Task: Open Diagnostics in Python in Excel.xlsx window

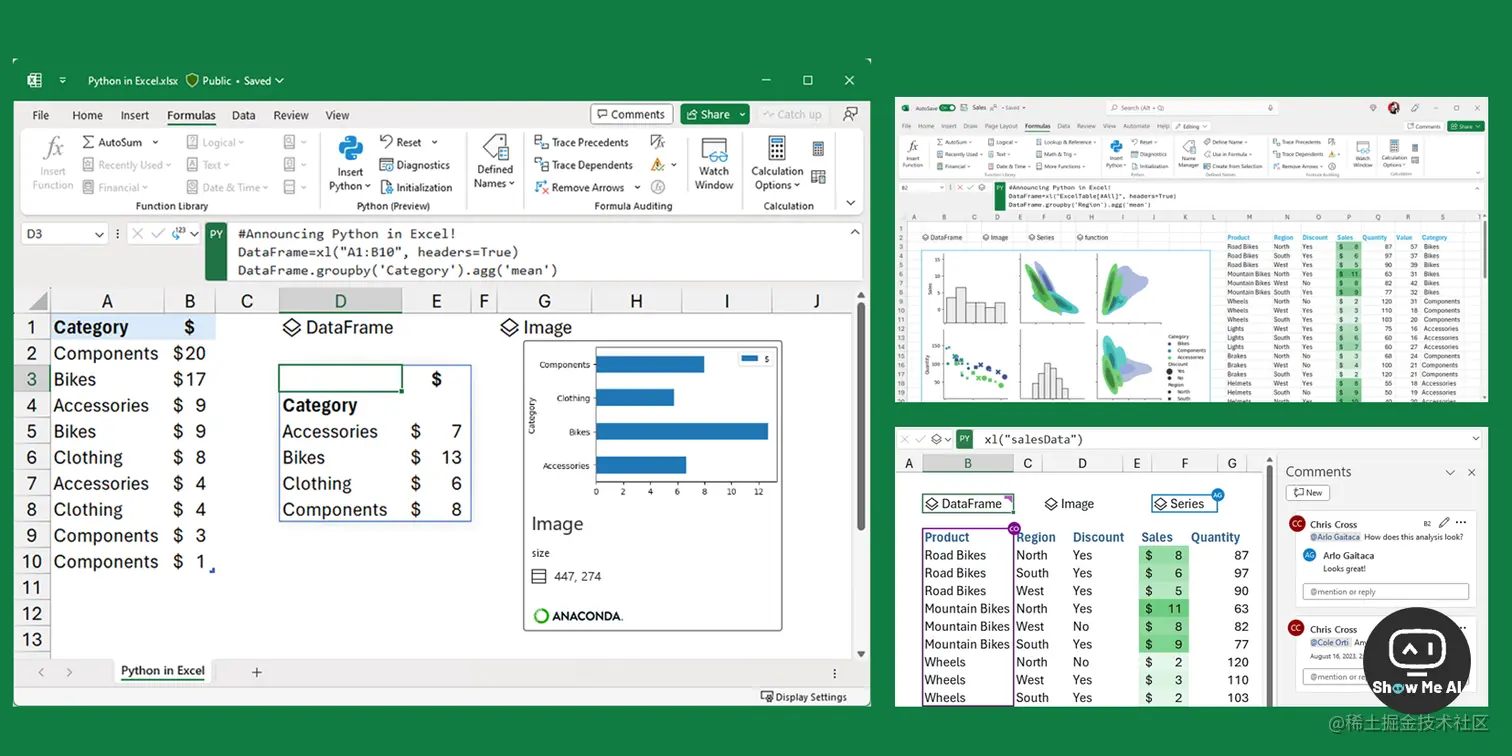Action: pyautogui.click(x=415, y=165)
